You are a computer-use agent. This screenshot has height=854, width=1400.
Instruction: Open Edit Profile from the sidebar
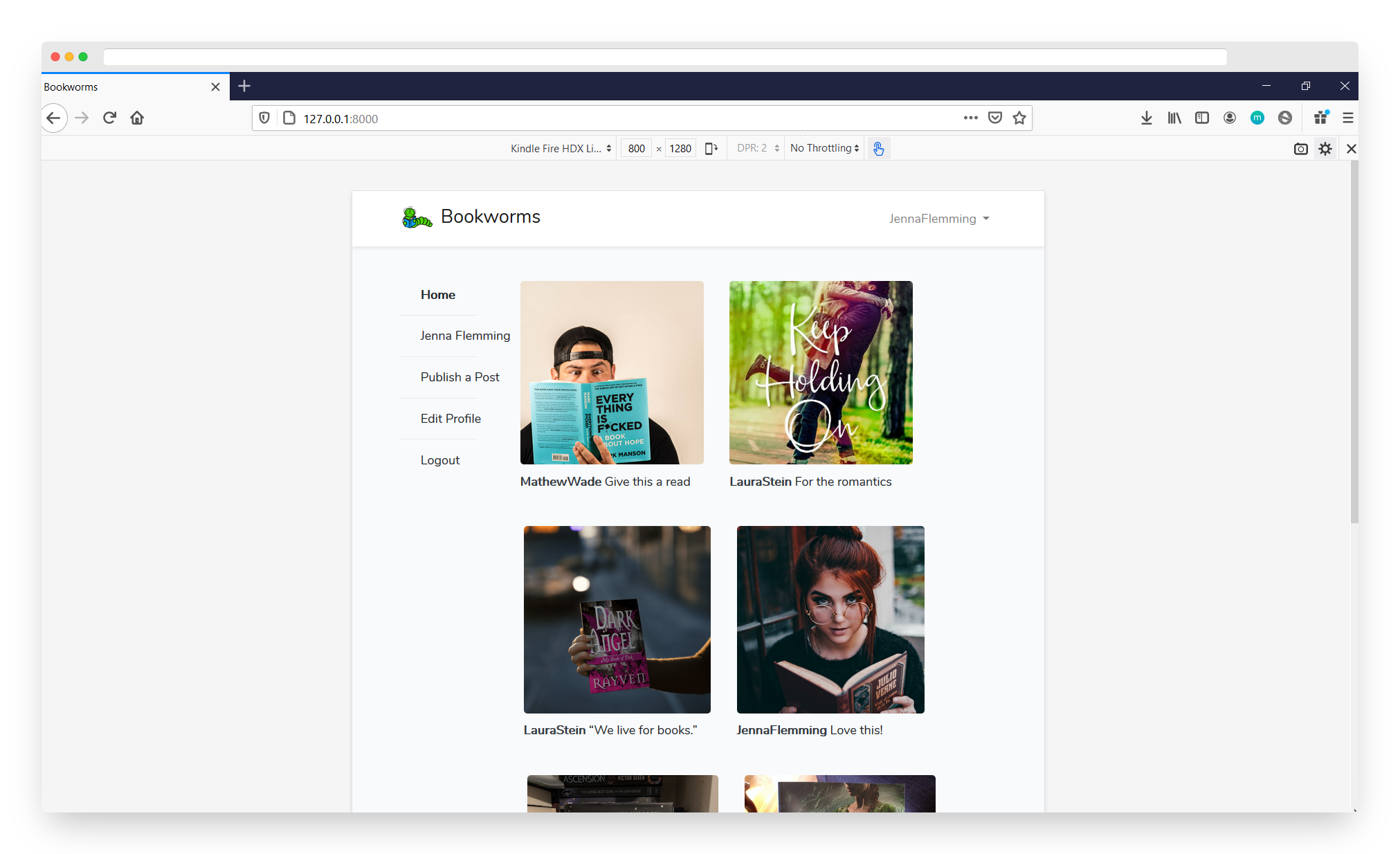451,419
